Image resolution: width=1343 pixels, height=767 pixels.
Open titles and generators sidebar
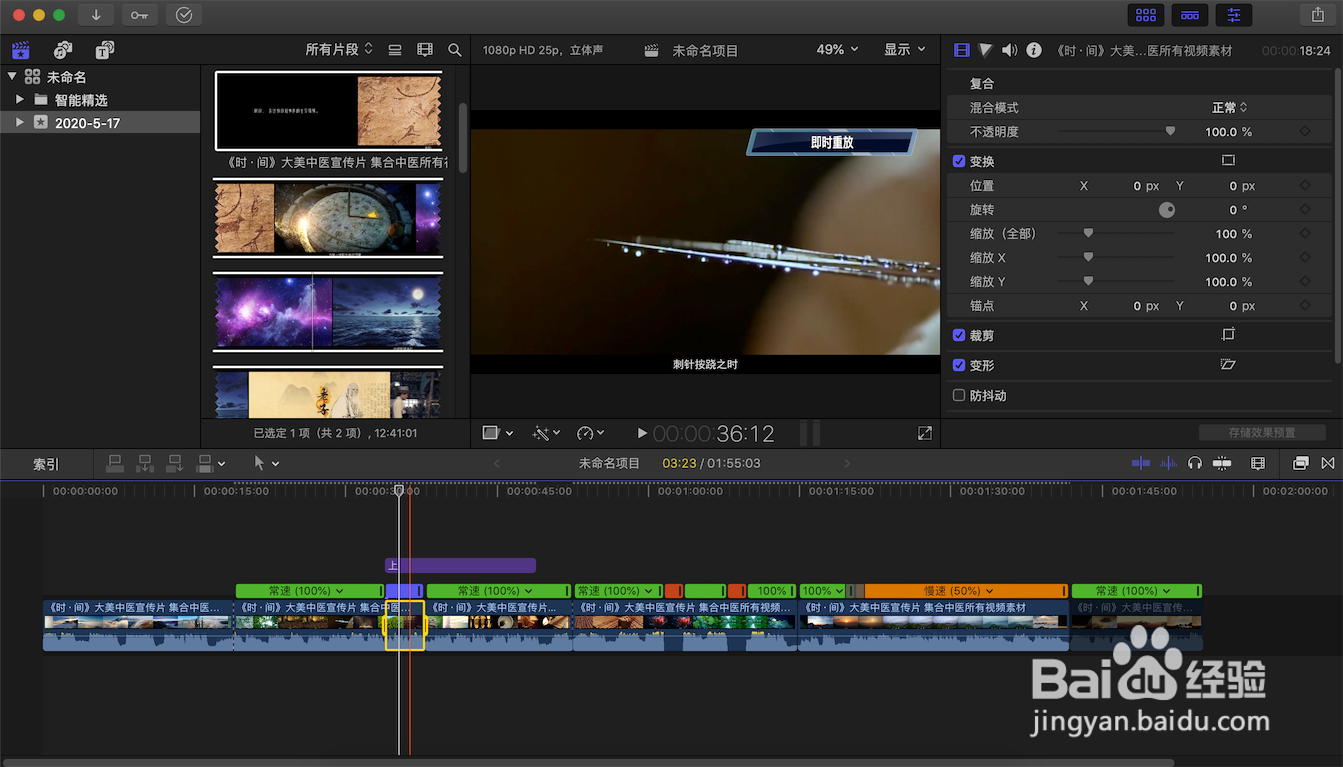tap(105, 49)
